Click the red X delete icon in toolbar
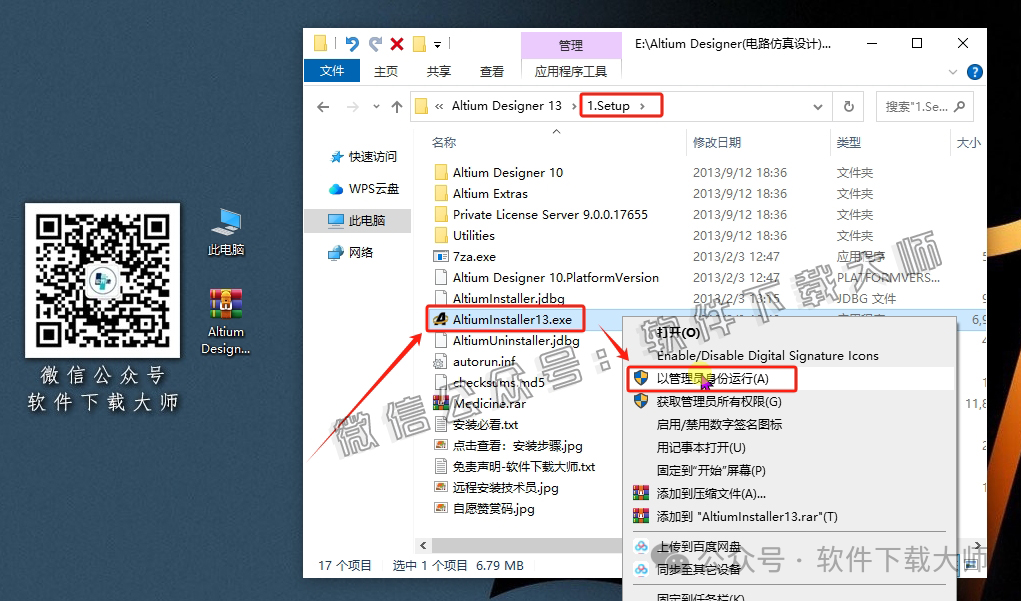 [x=396, y=44]
